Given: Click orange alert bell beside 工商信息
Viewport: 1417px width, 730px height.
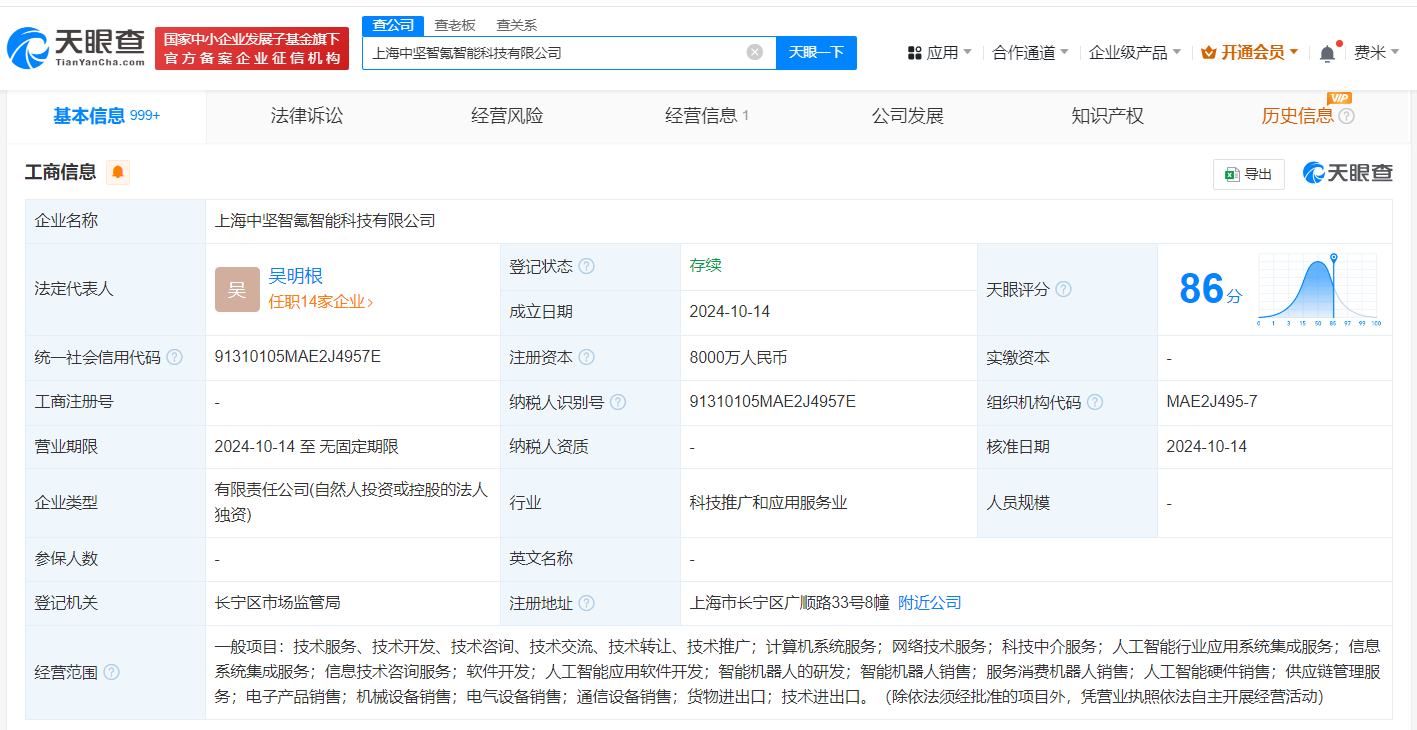Looking at the screenshot, I should coord(118,172).
